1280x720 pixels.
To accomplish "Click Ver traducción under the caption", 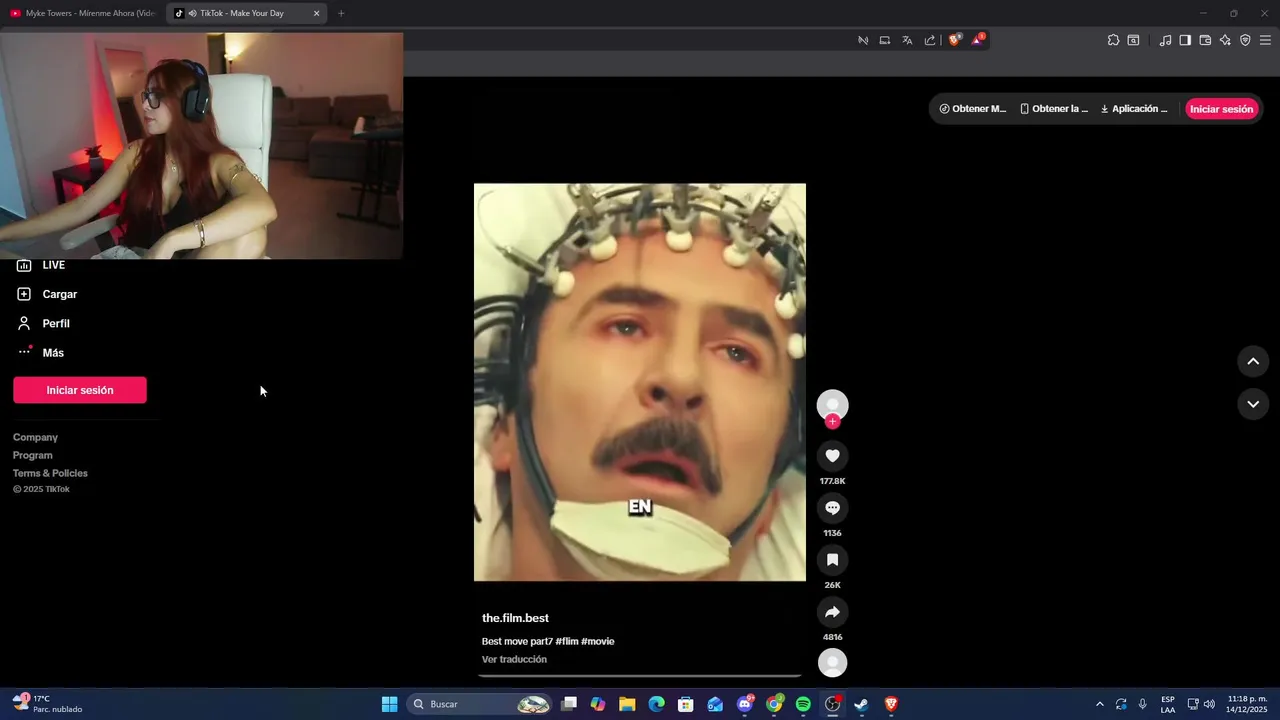I will coord(514,659).
